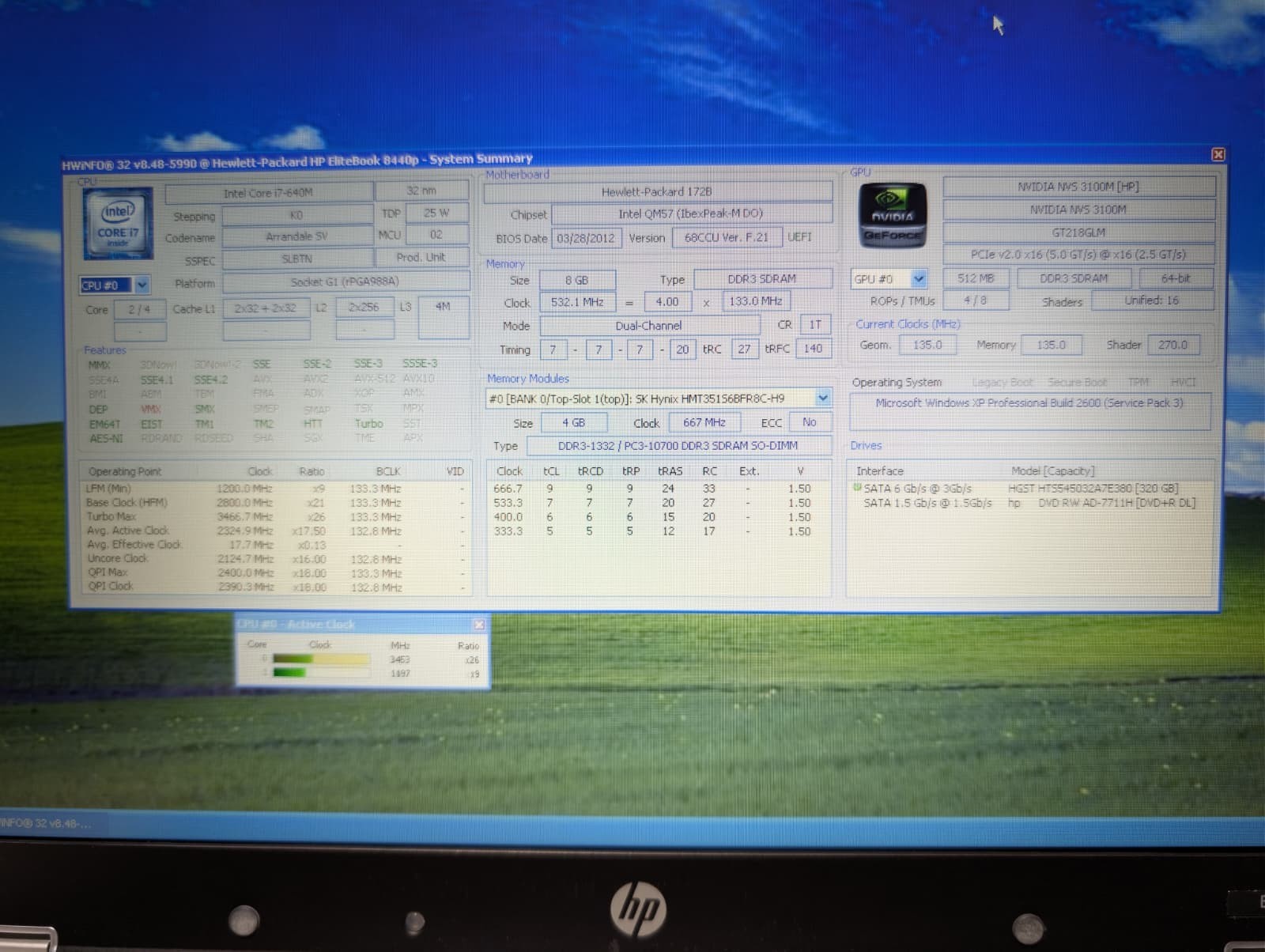Screen dimensions: 1265x952
Task: Click the Intel Core i7-640M name field
Action: (269, 193)
